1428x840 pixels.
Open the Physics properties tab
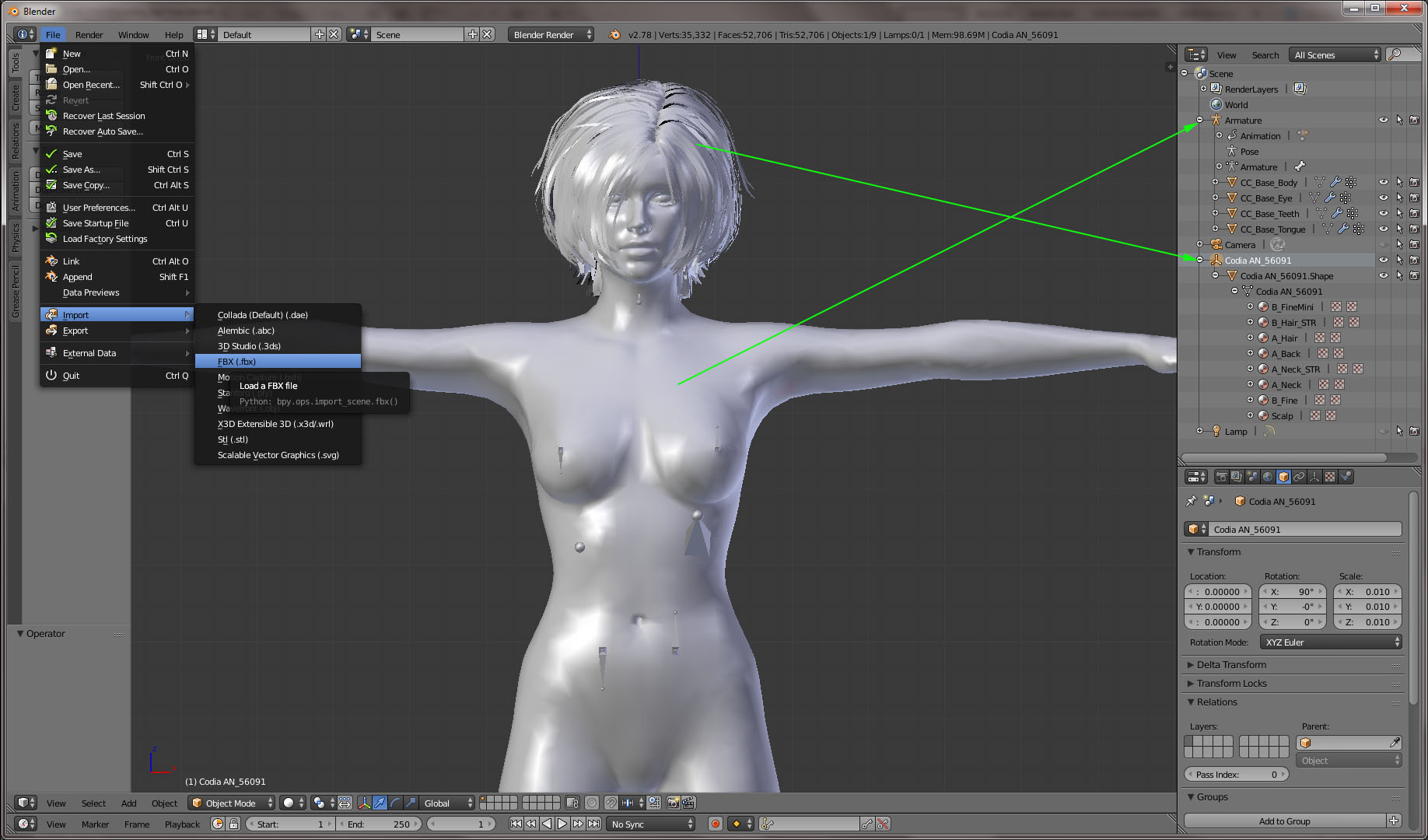click(x=1346, y=477)
